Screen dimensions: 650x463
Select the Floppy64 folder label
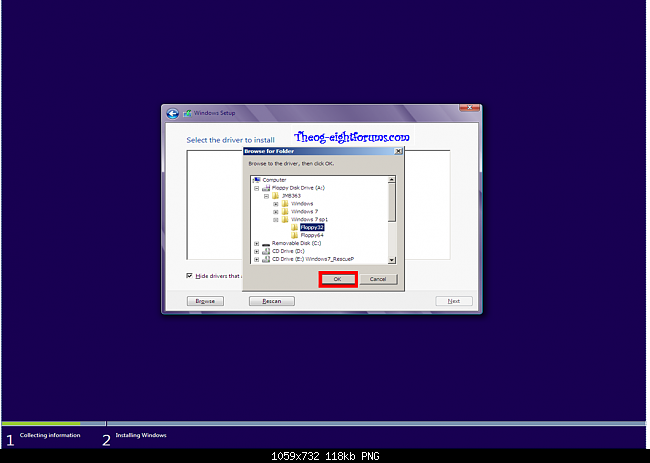[312, 235]
